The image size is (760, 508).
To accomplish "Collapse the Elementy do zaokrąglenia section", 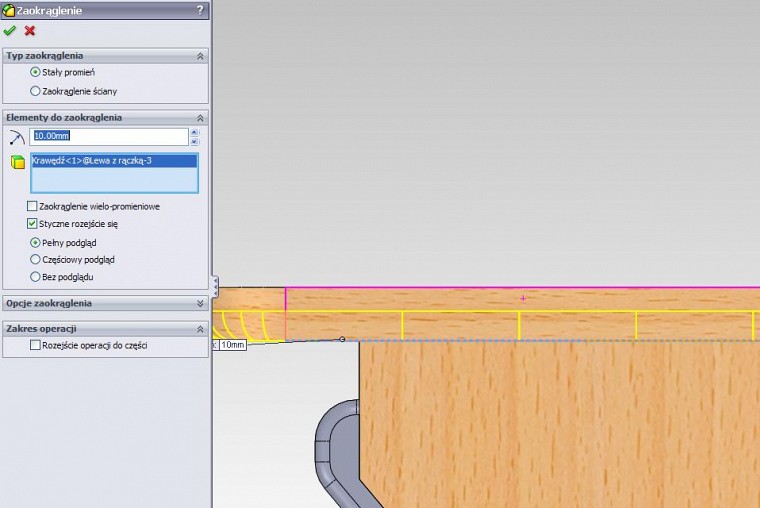I will click(x=200, y=118).
